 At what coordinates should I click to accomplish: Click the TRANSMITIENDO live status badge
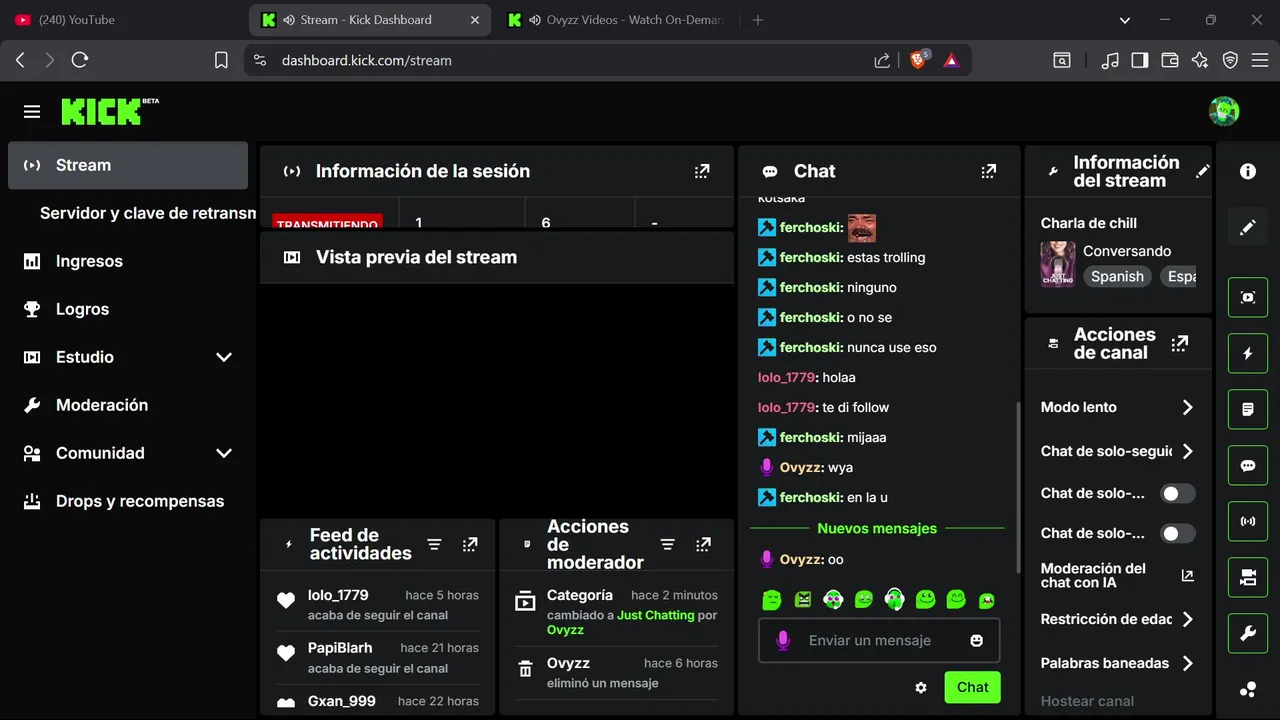[x=327, y=221]
